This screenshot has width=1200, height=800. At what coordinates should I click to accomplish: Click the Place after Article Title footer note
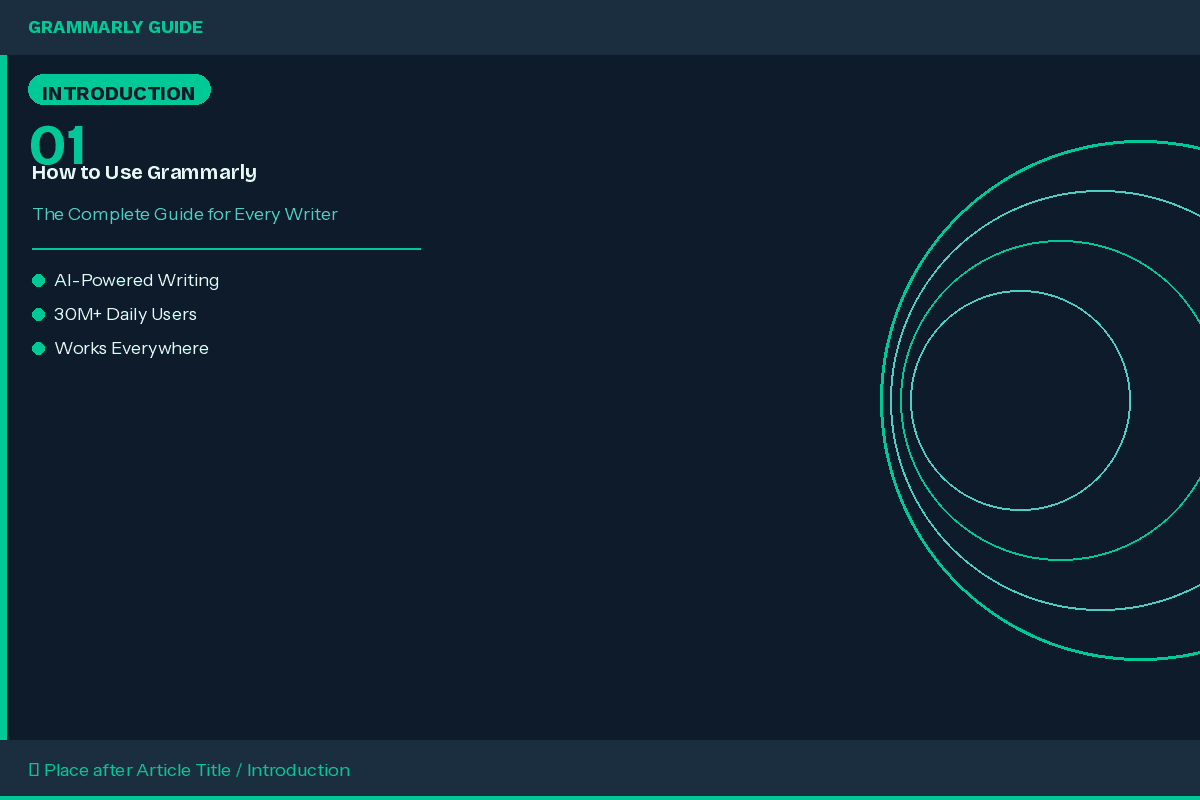click(x=189, y=770)
